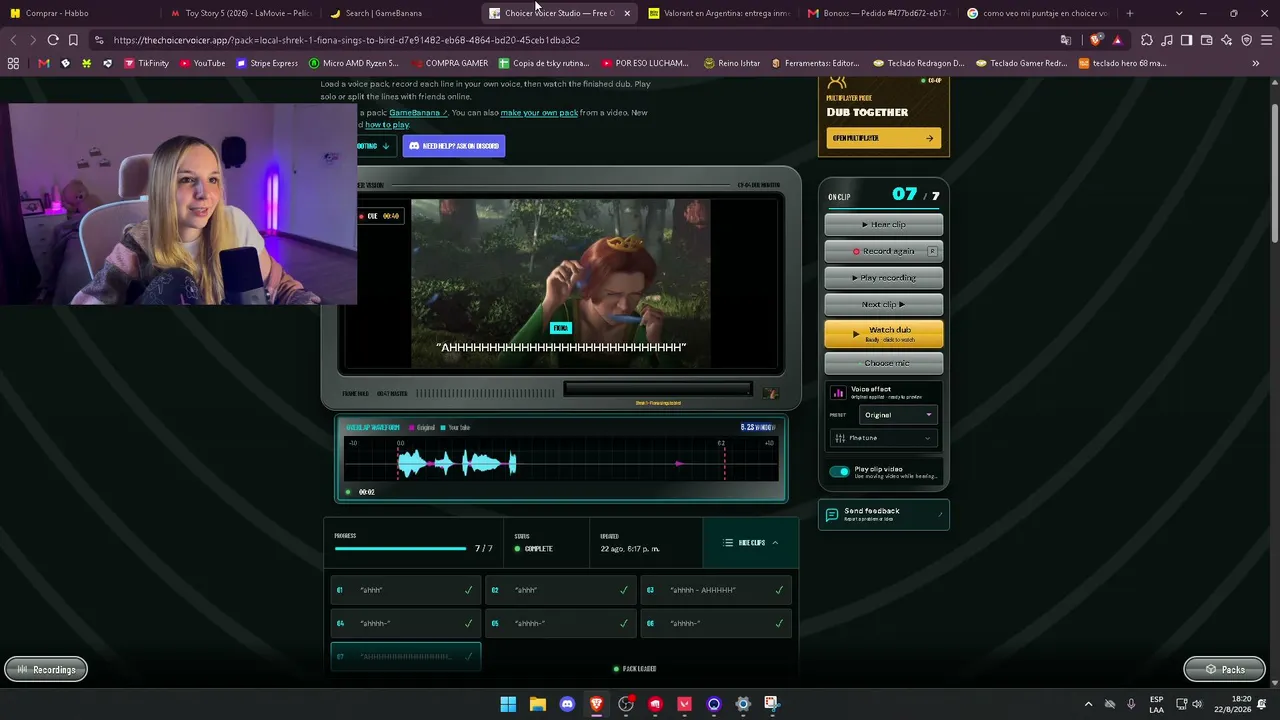The image size is (1280, 720).
Task: Click the Open Multiplayer button
Action: point(884,138)
